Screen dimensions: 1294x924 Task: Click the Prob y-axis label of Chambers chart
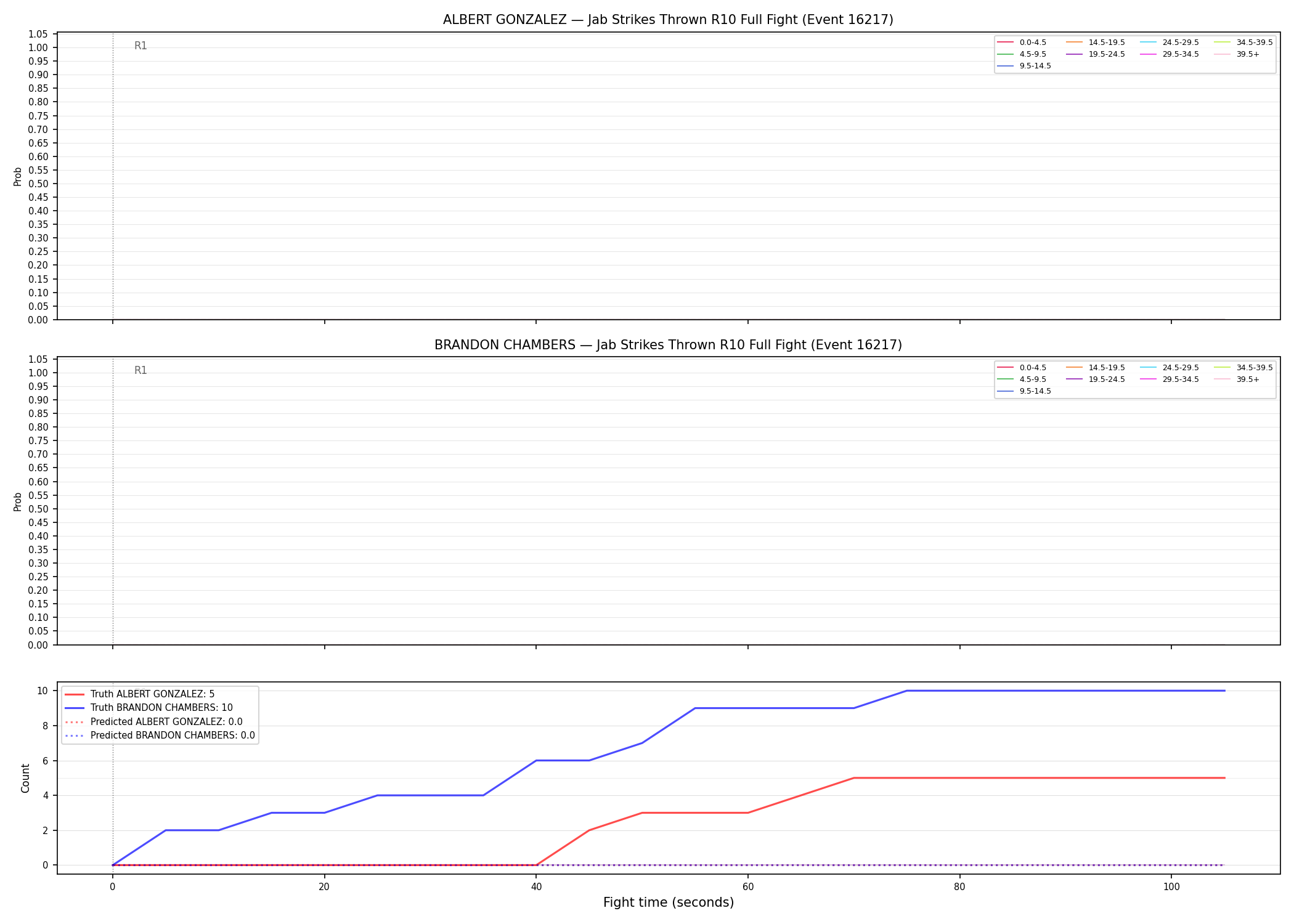[18, 501]
